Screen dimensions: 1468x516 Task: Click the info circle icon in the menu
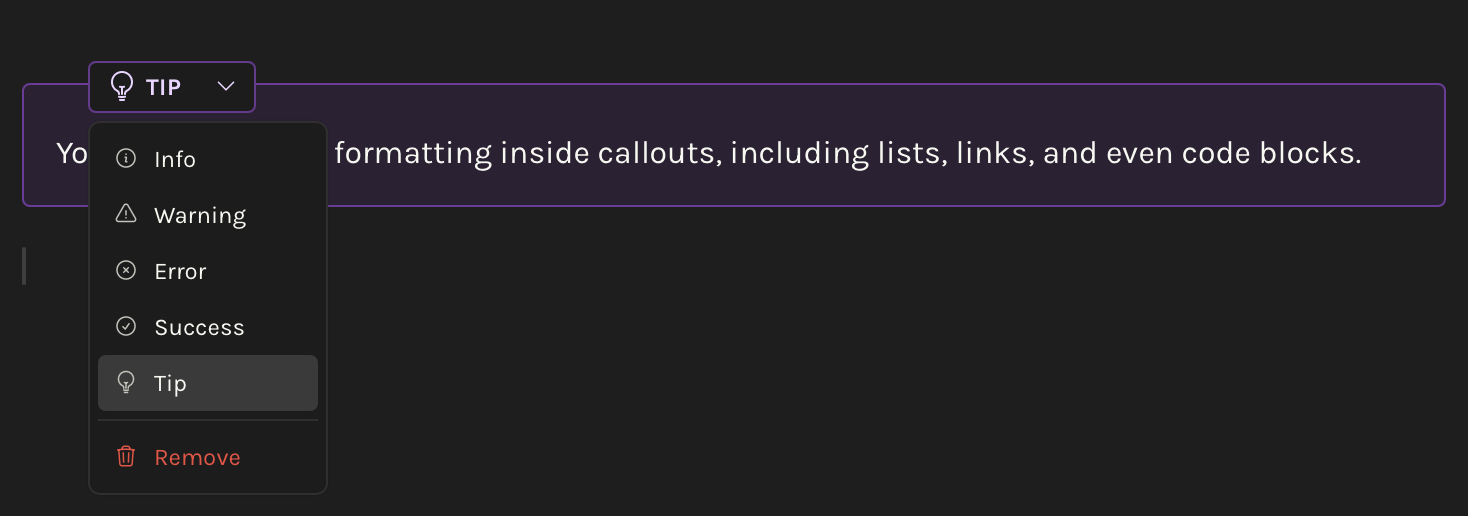pos(126,159)
